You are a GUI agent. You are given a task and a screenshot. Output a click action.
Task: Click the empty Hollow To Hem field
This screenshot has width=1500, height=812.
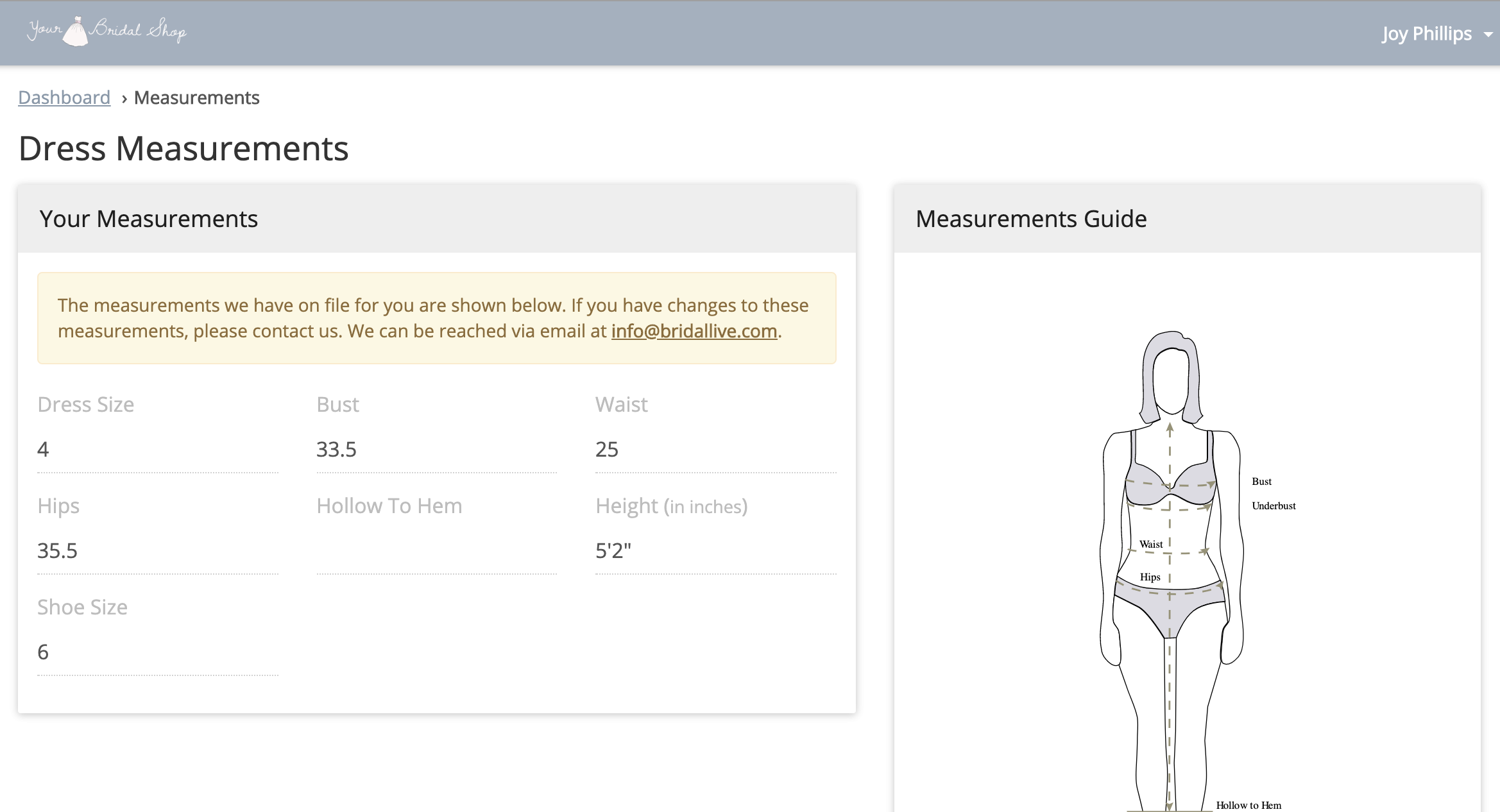point(436,551)
